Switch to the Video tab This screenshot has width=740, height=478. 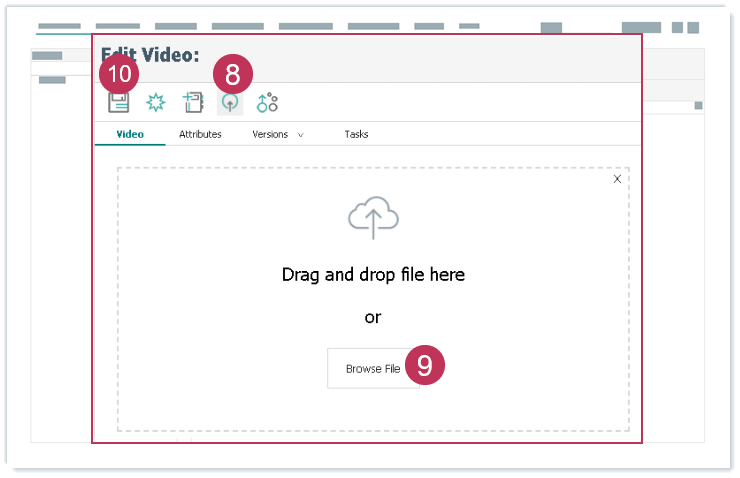tap(130, 134)
